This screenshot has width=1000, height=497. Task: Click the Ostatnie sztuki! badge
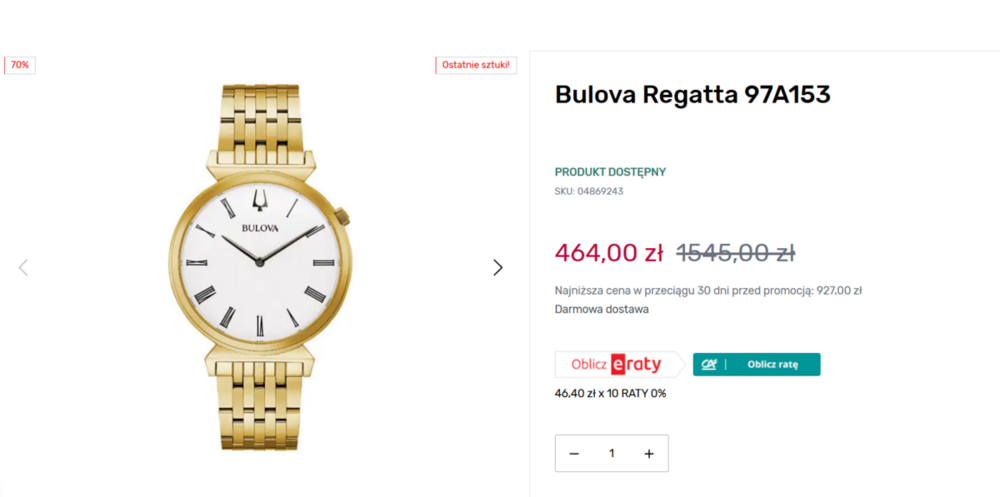tap(476, 65)
